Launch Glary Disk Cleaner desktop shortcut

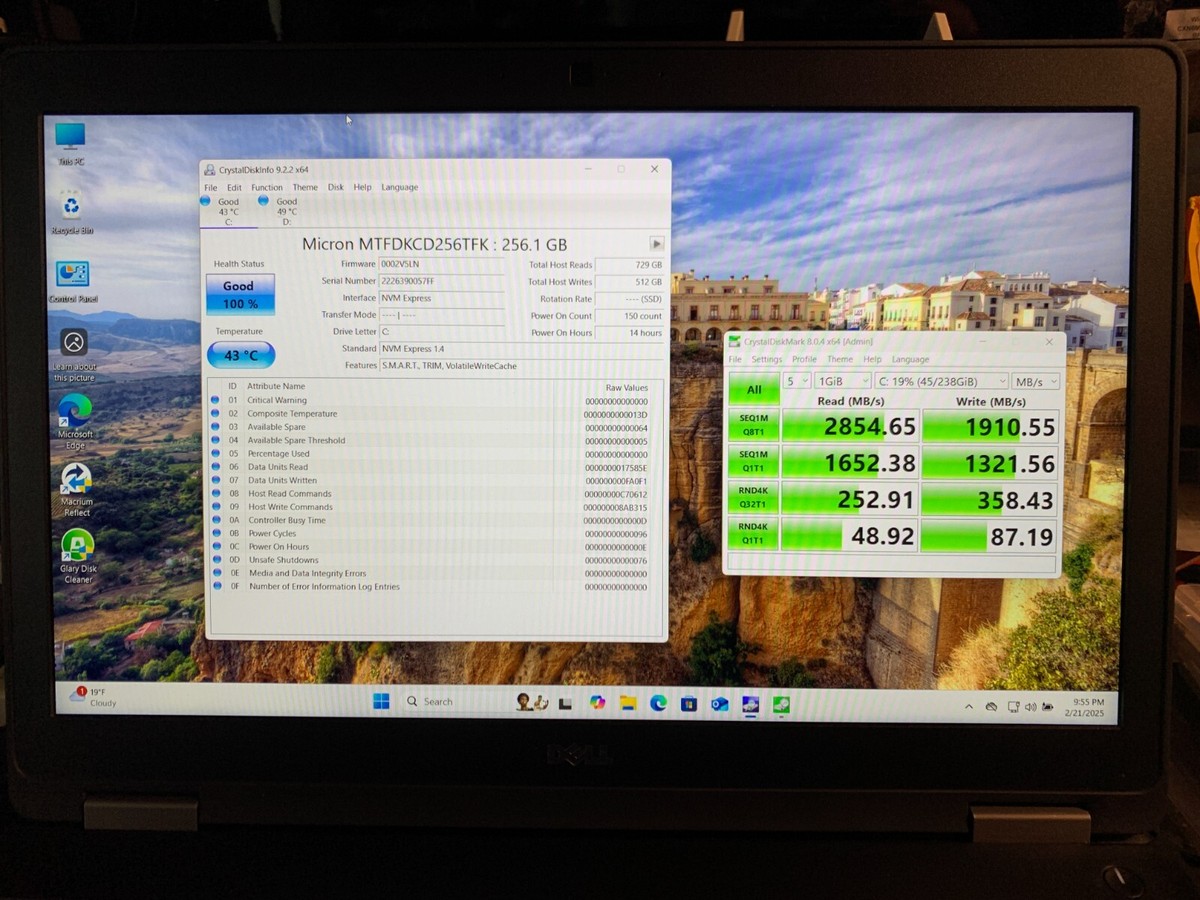click(x=77, y=556)
